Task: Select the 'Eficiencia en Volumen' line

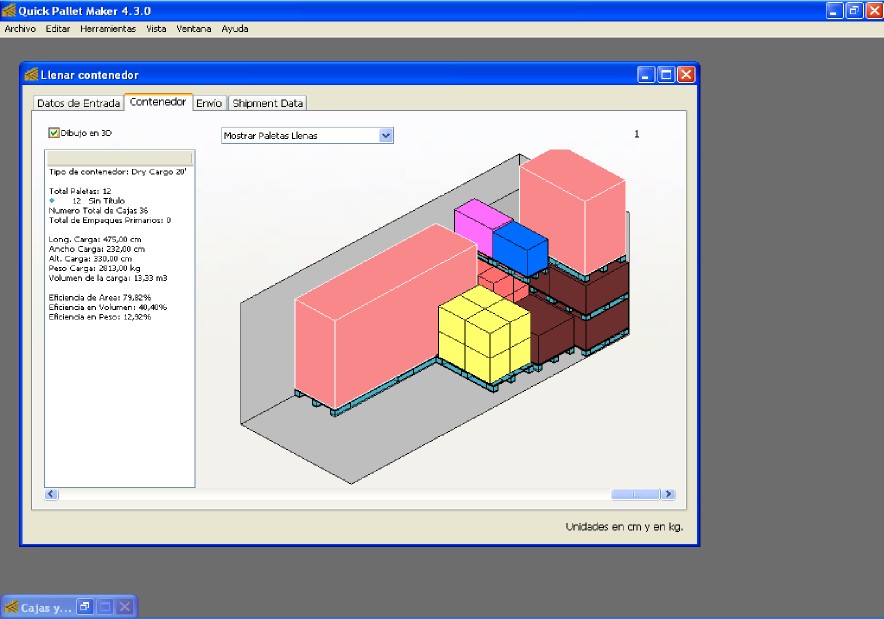Action: (108, 307)
